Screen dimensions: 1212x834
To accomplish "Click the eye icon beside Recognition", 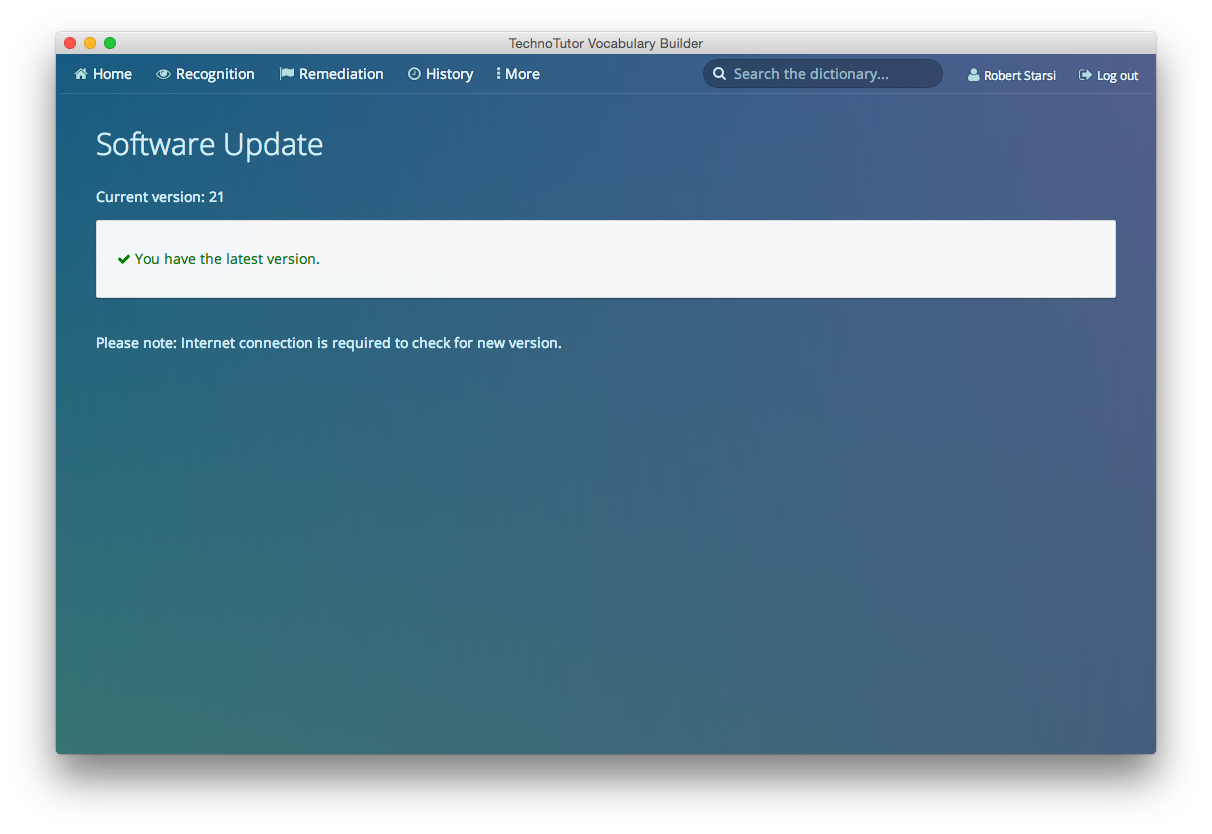I will (162, 73).
